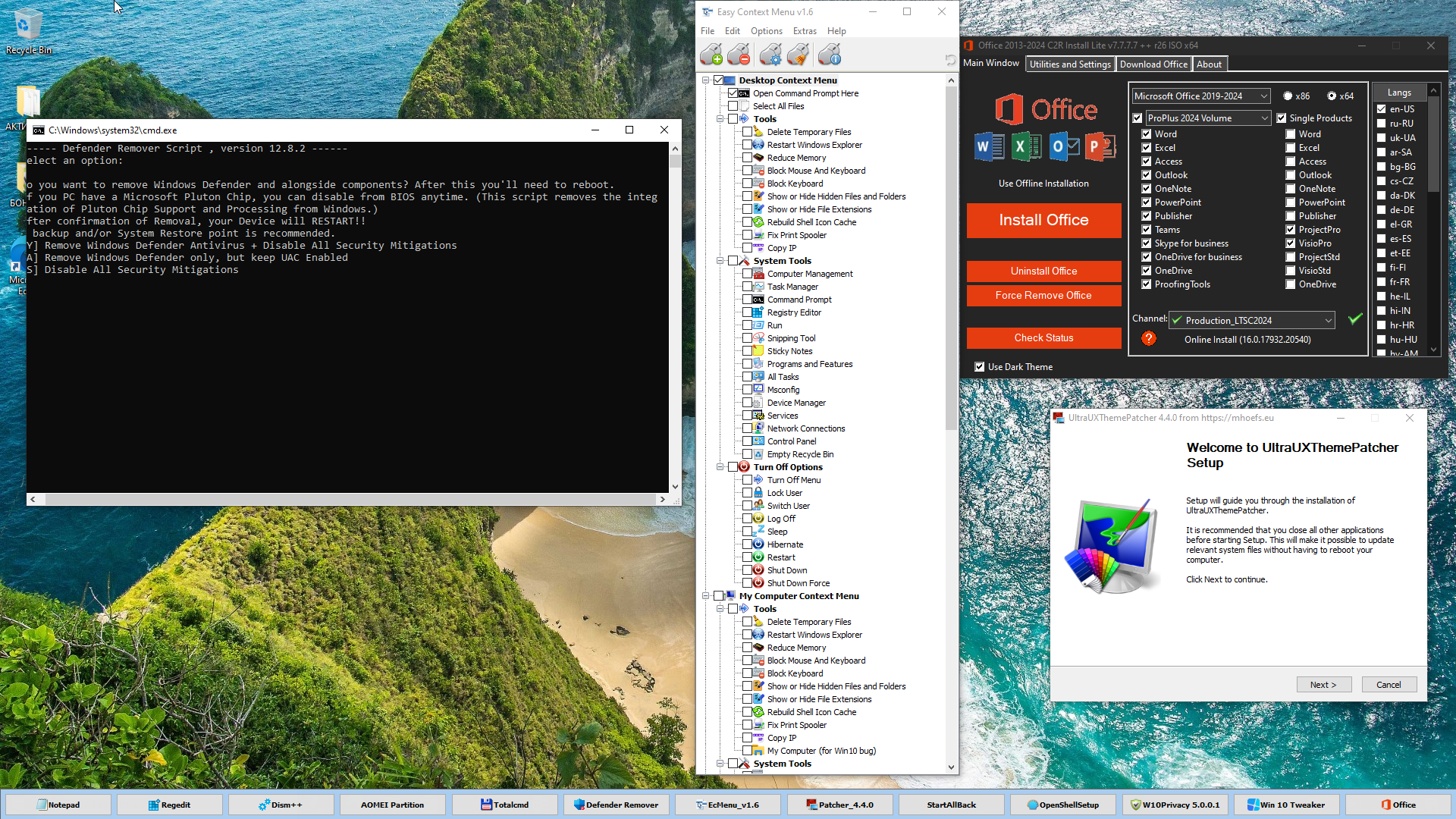The width and height of the screenshot is (1456, 819).
Task: Open Patcher_4.4.0 from the bottom bar
Action: coord(839,805)
